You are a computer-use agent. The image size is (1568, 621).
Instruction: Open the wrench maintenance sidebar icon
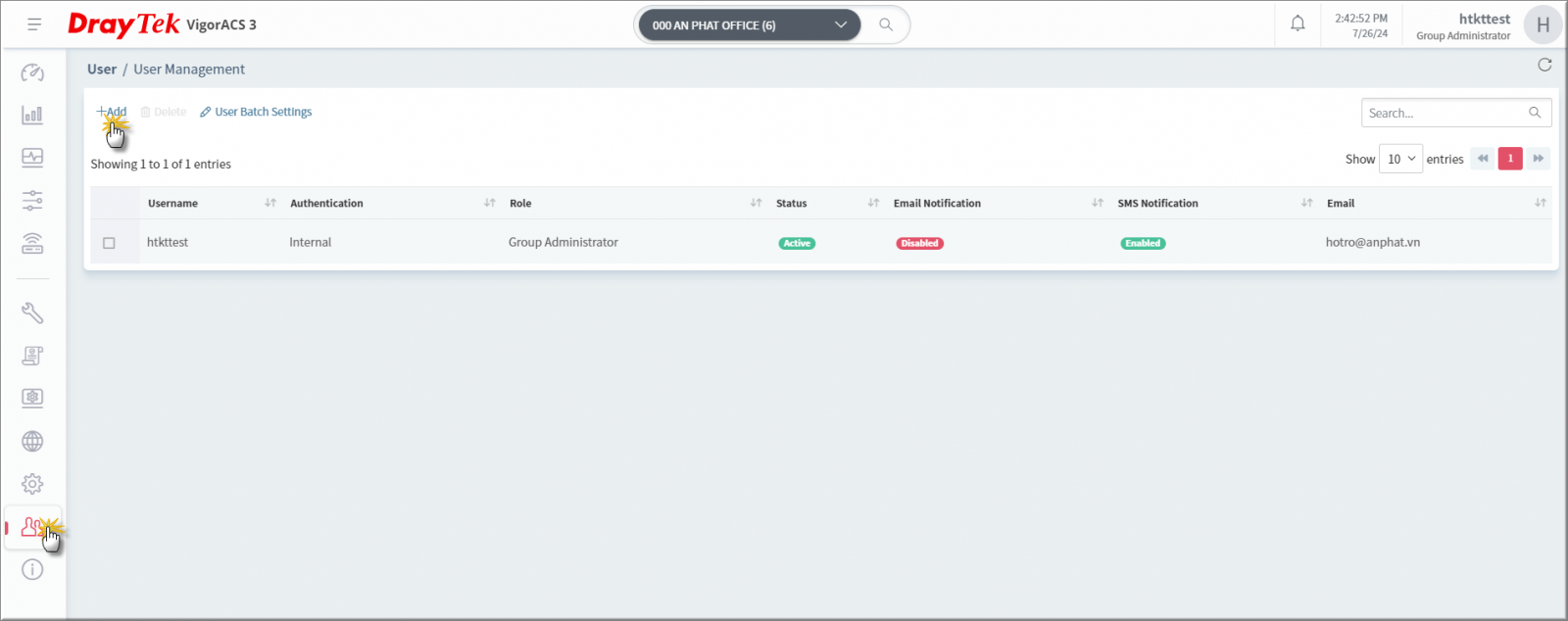[32, 312]
